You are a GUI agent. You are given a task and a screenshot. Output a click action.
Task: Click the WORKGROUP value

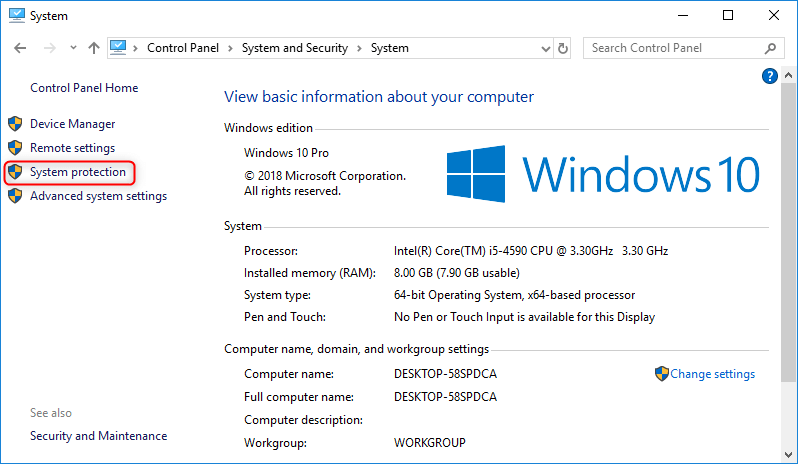click(x=430, y=443)
